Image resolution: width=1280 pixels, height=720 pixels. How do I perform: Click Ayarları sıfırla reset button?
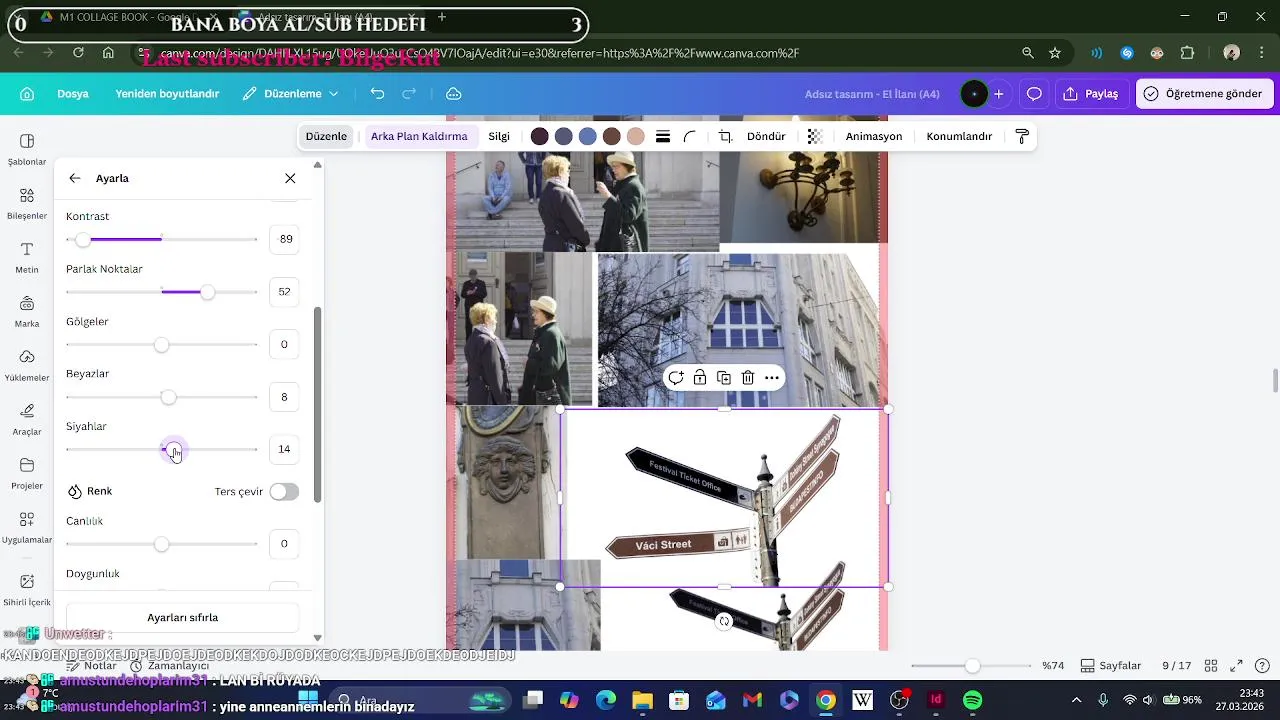(x=183, y=618)
